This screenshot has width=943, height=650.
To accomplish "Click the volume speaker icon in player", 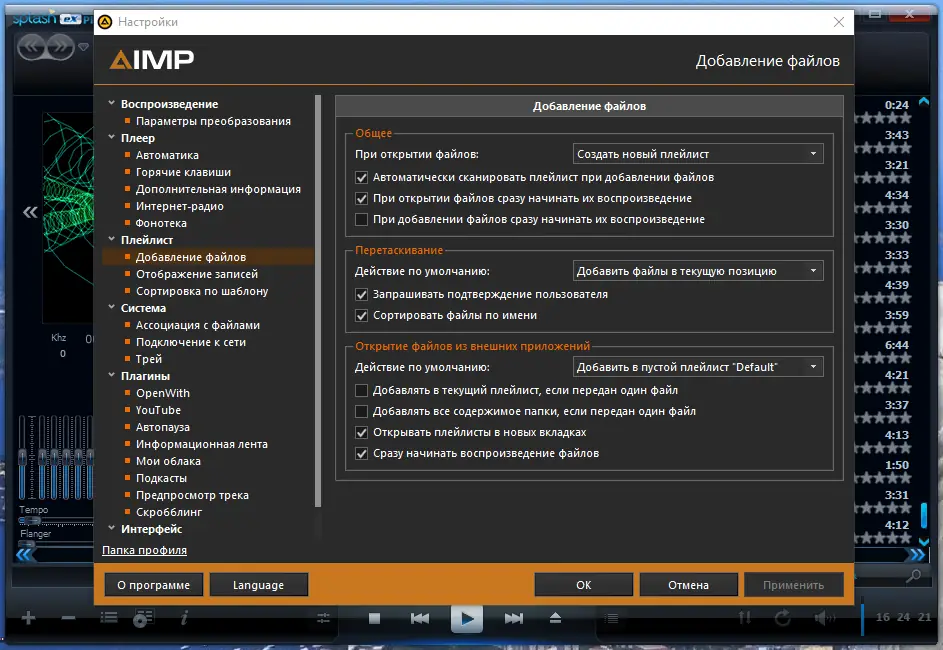I will tap(825, 618).
